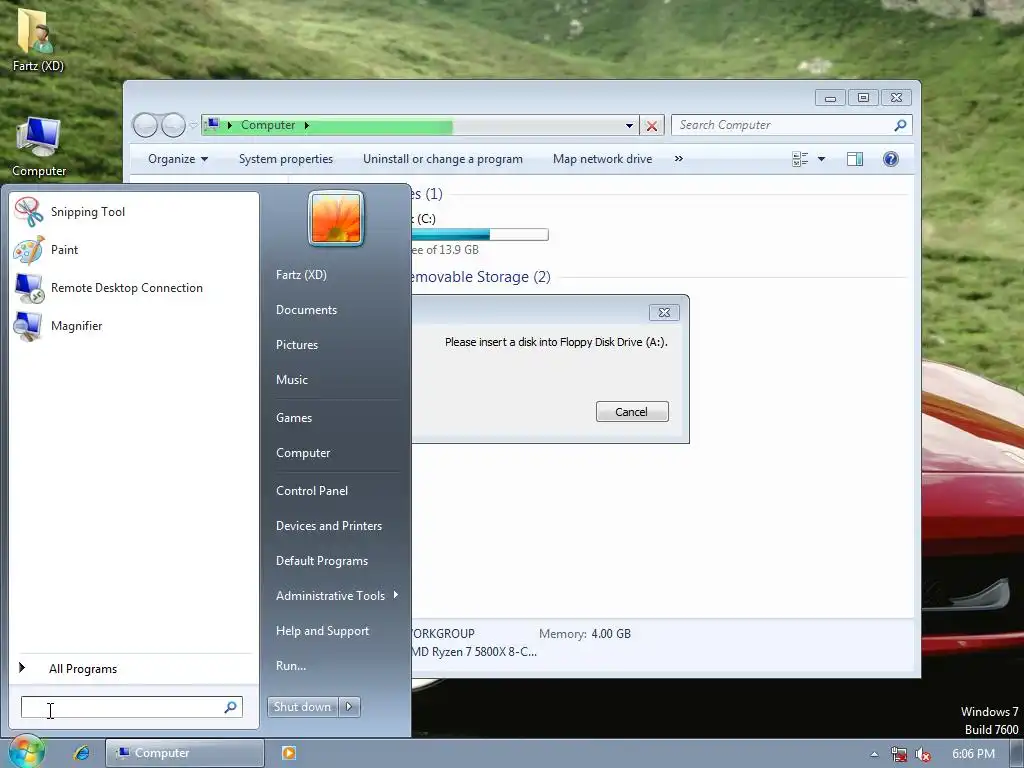Open Music from Start menu
This screenshot has width=1024, height=768.
291,379
